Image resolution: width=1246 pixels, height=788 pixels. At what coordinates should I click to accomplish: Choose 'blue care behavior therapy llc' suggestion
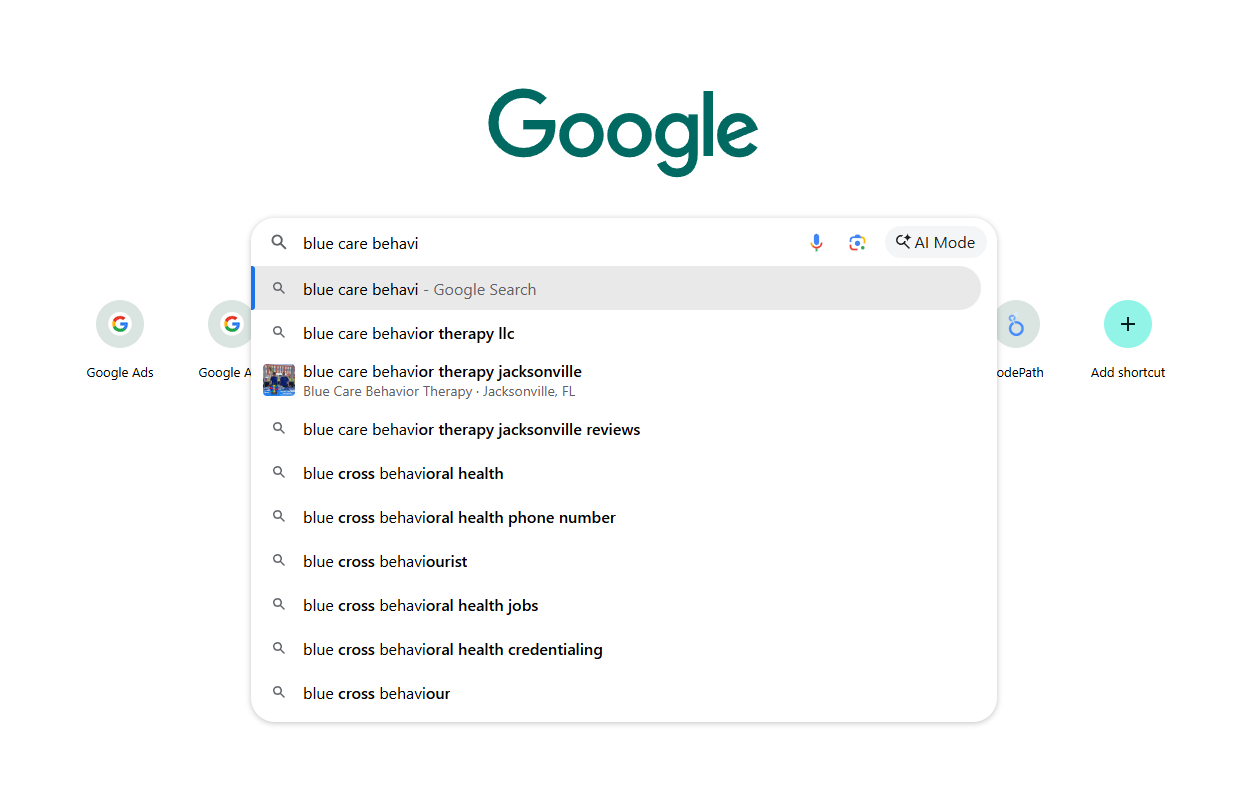pyautogui.click(x=616, y=332)
